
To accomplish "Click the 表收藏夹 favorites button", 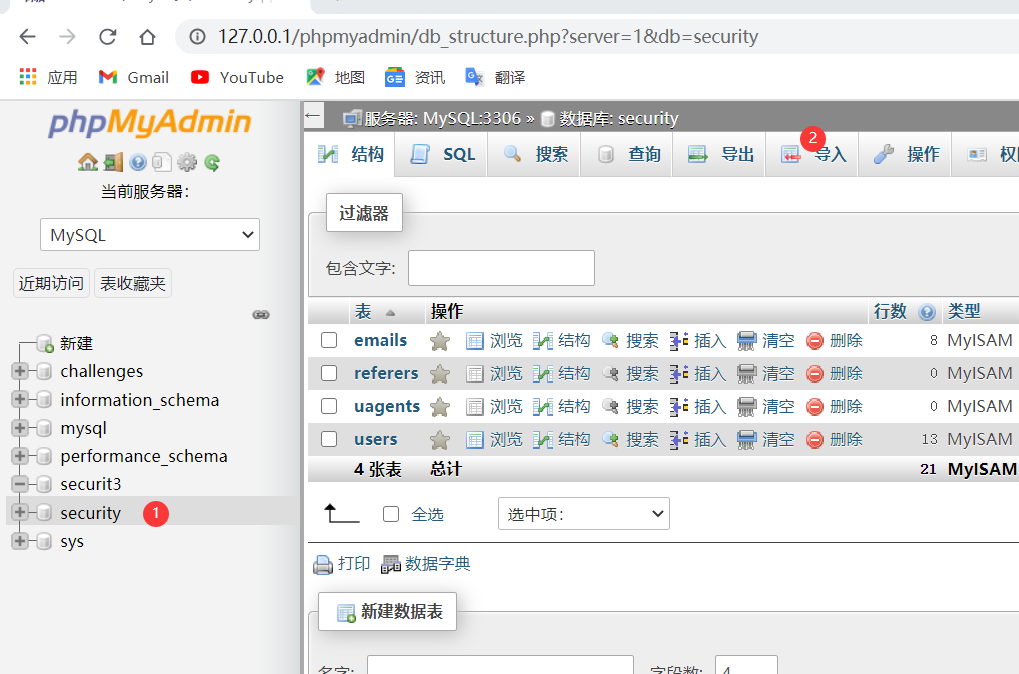I will (133, 283).
